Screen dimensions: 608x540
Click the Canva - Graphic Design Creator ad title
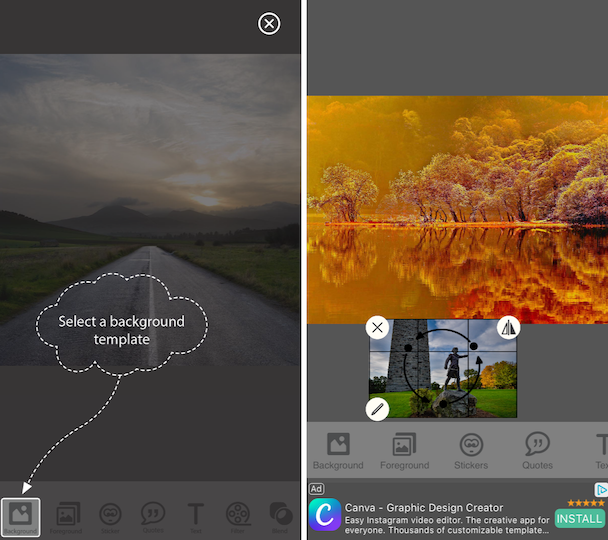coord(424,507)
